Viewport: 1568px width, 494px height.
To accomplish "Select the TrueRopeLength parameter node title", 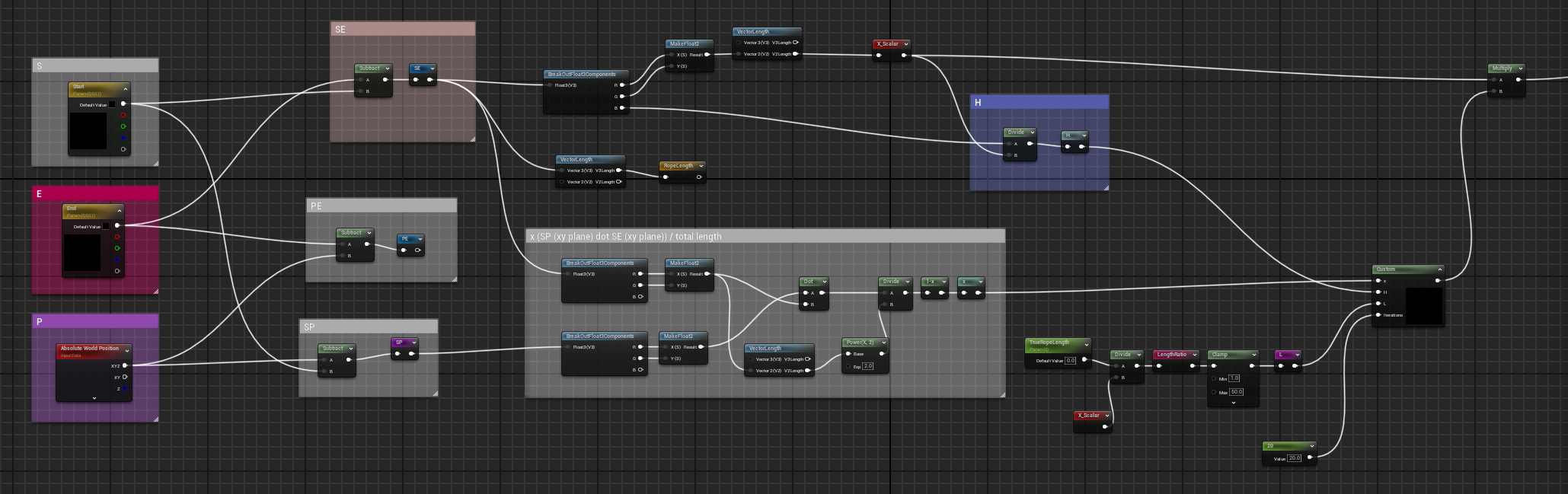I will 1049,343.
